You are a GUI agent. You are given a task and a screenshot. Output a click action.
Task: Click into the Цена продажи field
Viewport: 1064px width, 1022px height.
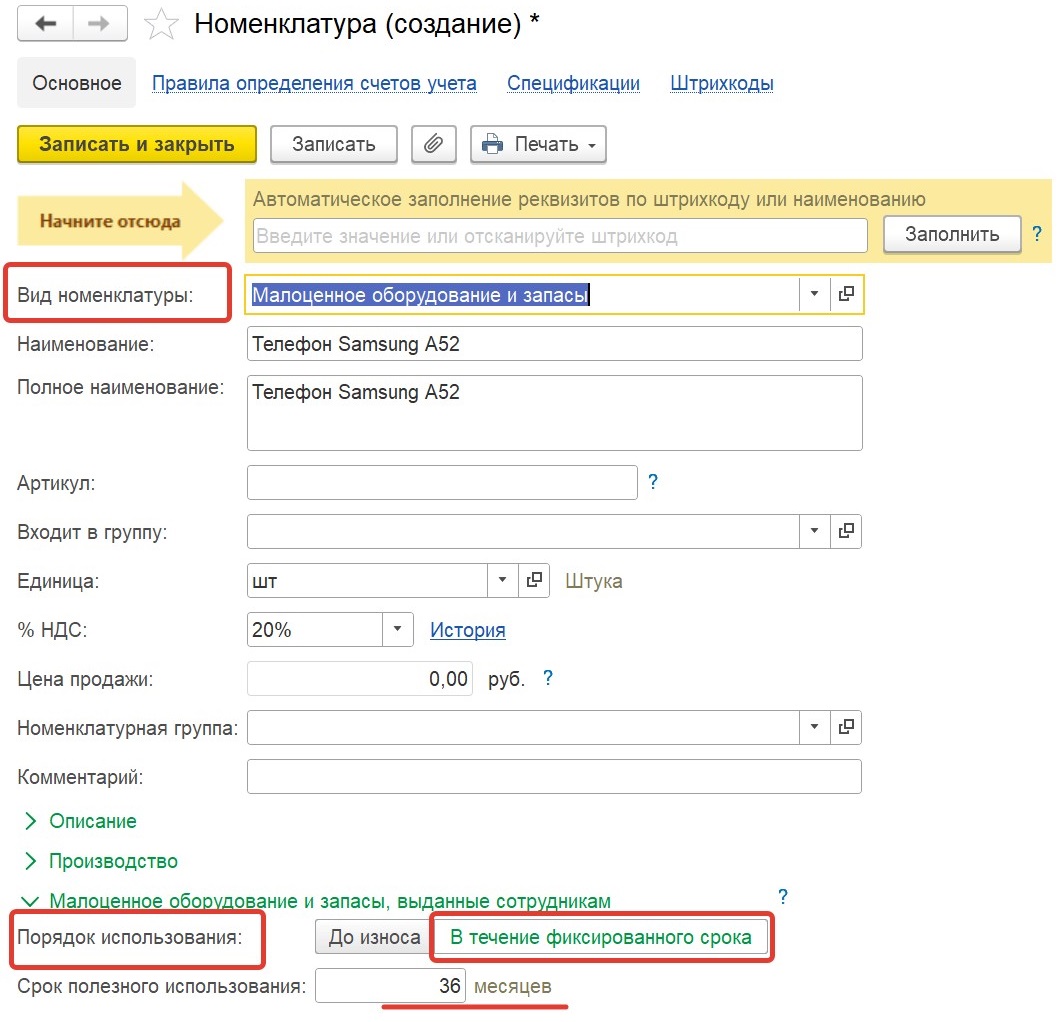(360, 679)
